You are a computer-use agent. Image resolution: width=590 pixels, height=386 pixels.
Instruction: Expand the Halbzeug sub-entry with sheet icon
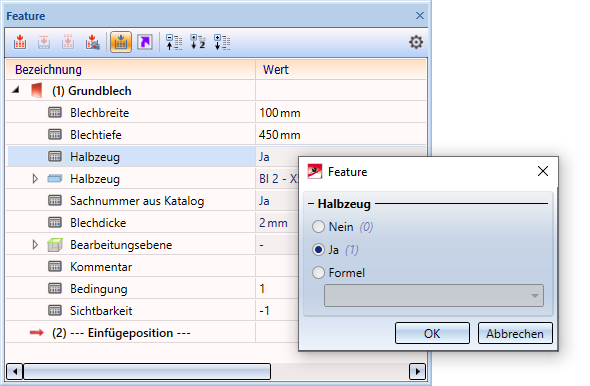(x=35, y=179)
